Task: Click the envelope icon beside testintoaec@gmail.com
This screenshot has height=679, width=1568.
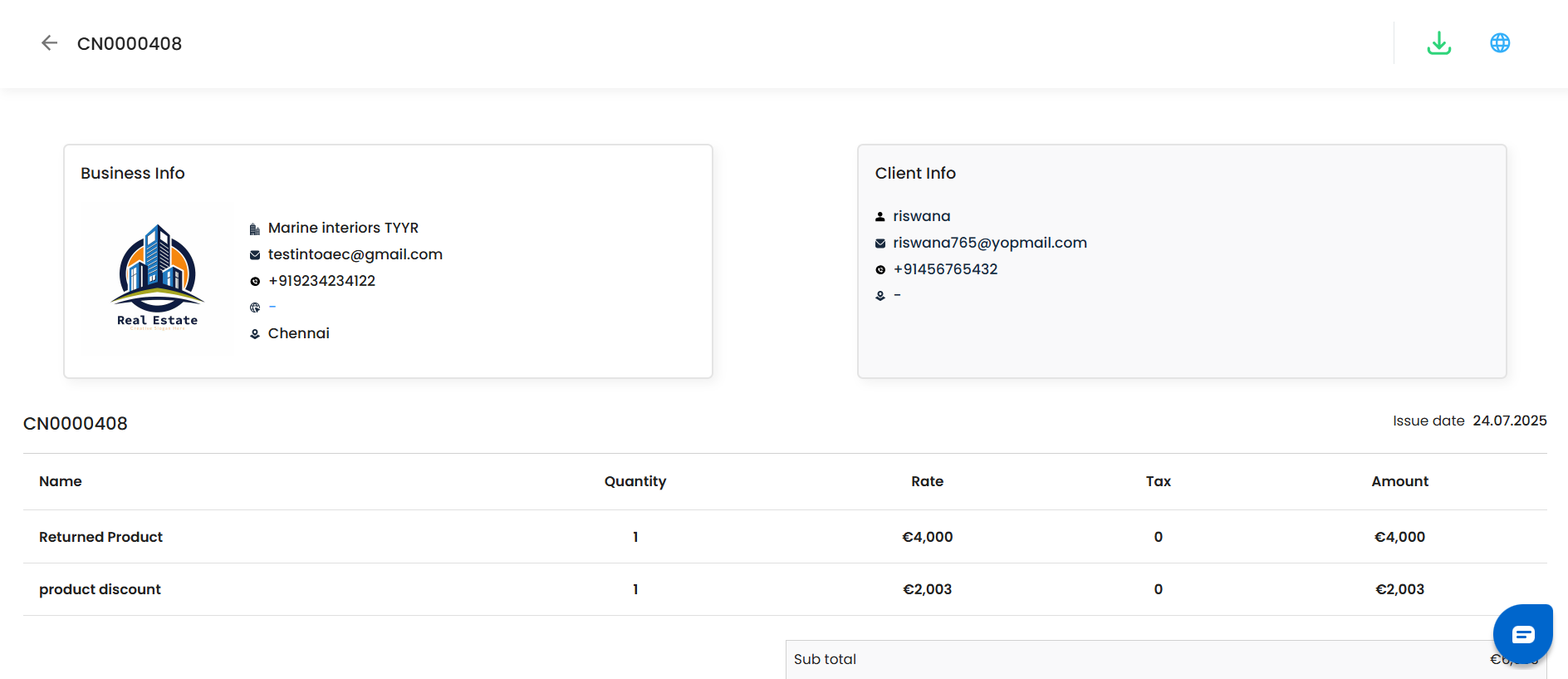Action: pos(255,255)
